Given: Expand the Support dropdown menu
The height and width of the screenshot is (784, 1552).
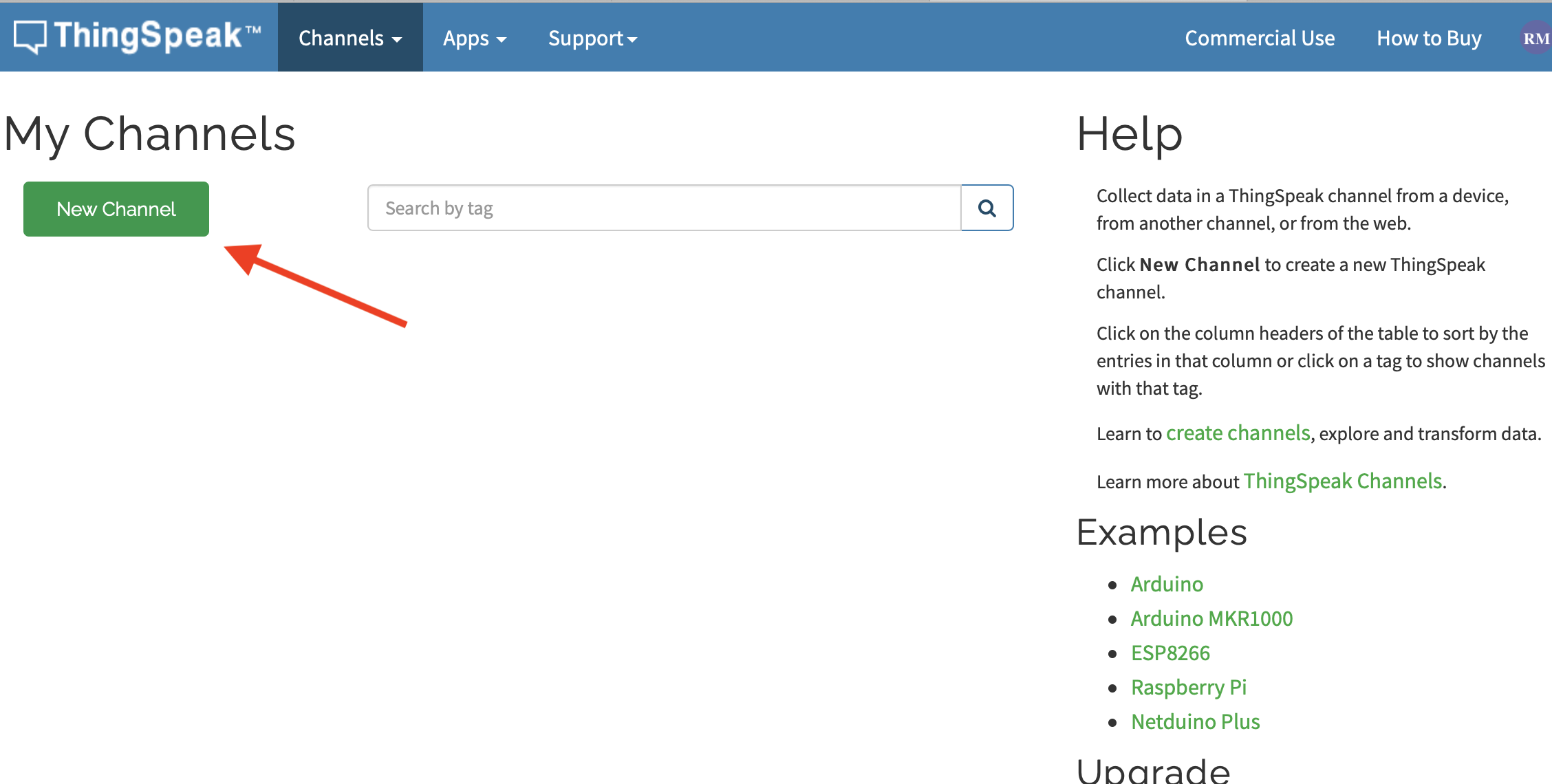Looking at the screenshot, I should 592,39.
